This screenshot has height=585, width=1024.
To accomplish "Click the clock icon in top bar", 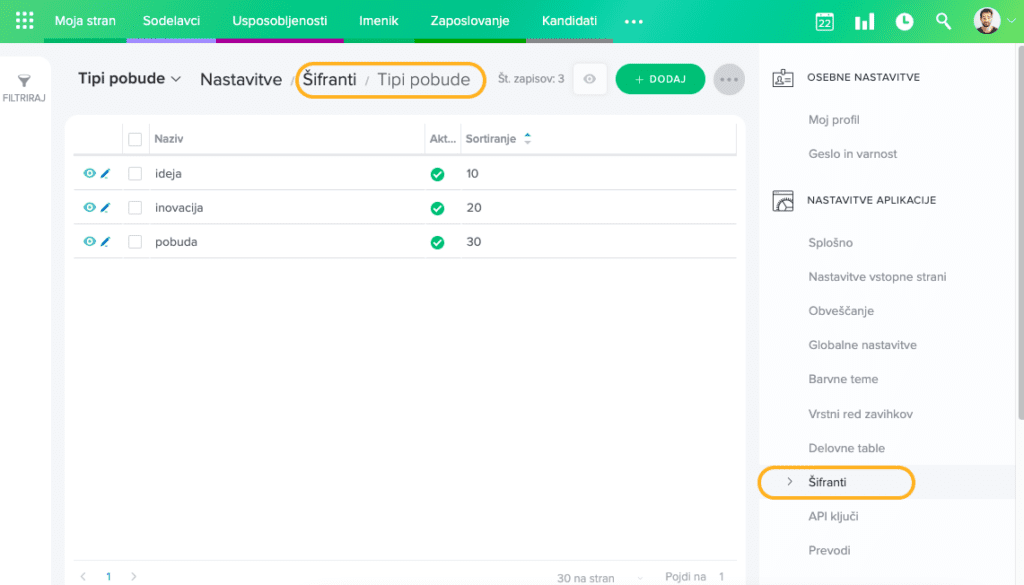I will click(x=904, y=21).
